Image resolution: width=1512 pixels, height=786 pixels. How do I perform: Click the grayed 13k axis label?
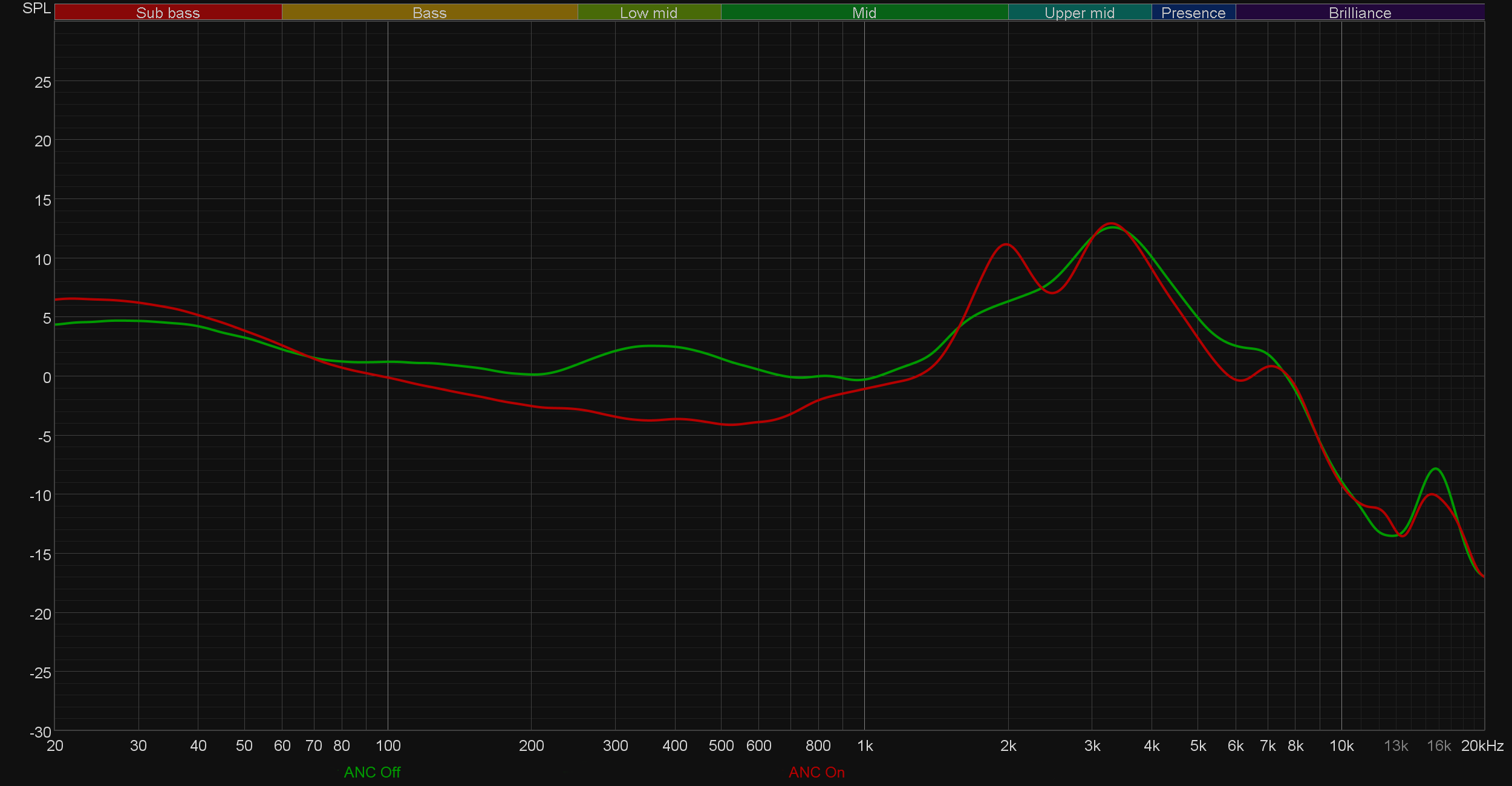coord(1396,745)
